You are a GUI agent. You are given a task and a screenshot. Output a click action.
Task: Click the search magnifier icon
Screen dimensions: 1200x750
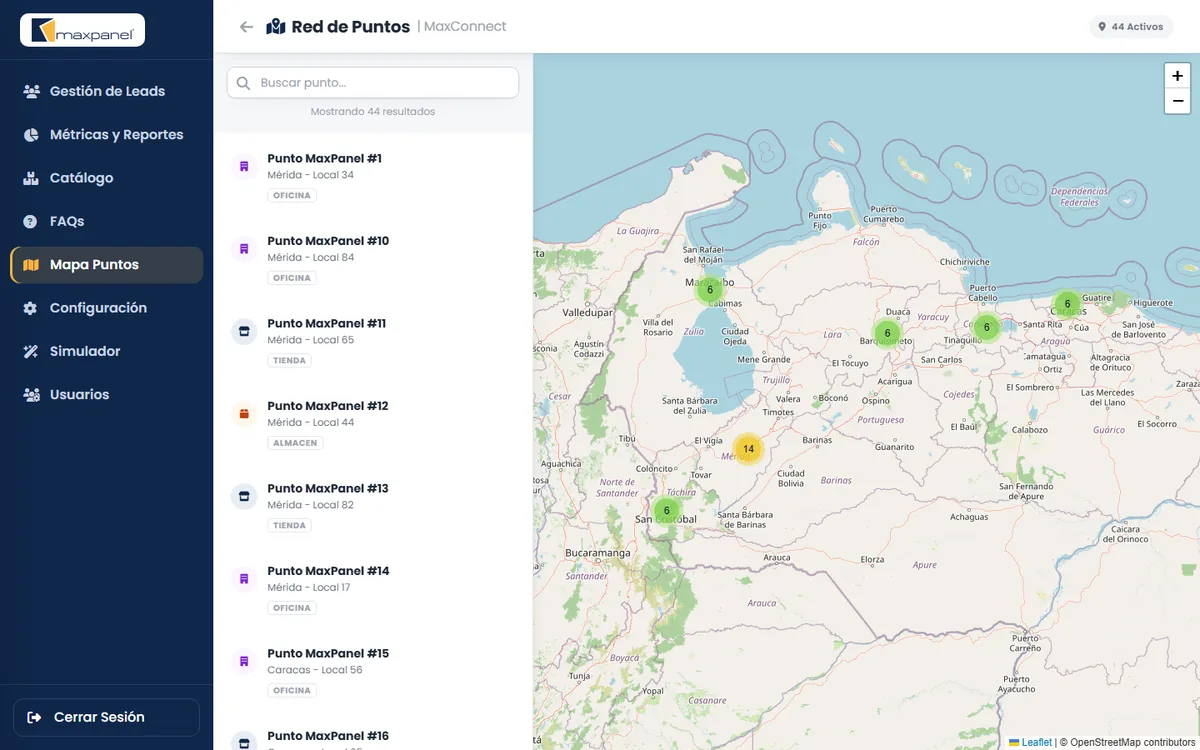[244, 83]
